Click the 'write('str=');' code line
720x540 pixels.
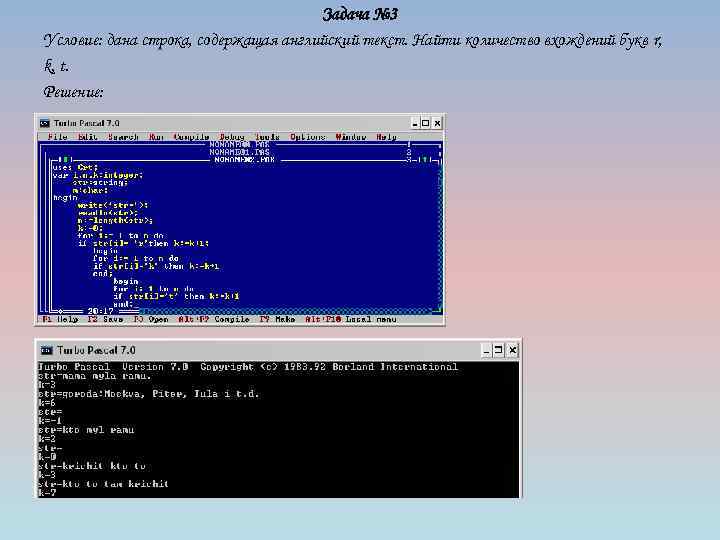[113, 205]
